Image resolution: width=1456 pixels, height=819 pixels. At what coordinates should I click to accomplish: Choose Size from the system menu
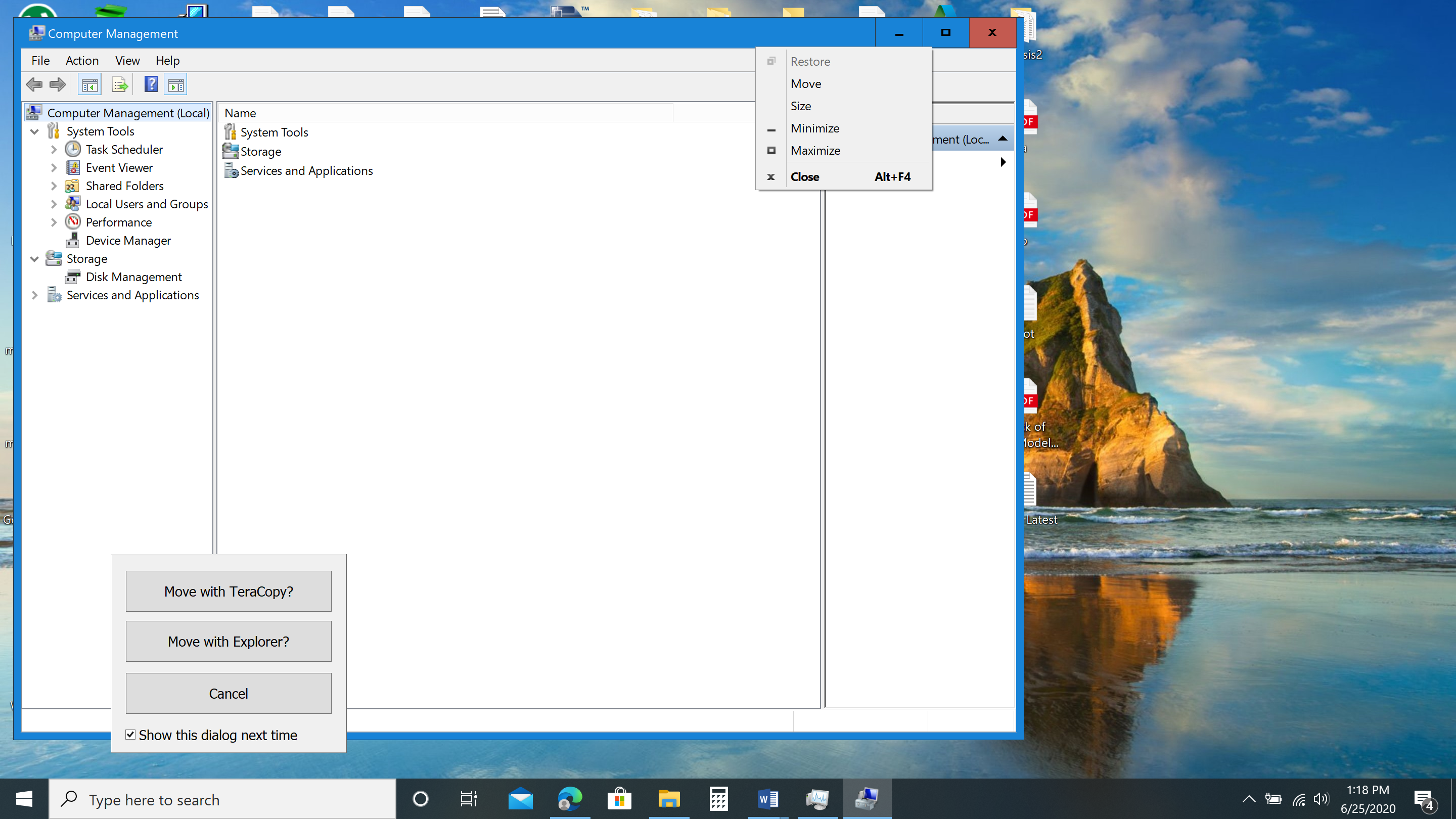tap(844, 106)
